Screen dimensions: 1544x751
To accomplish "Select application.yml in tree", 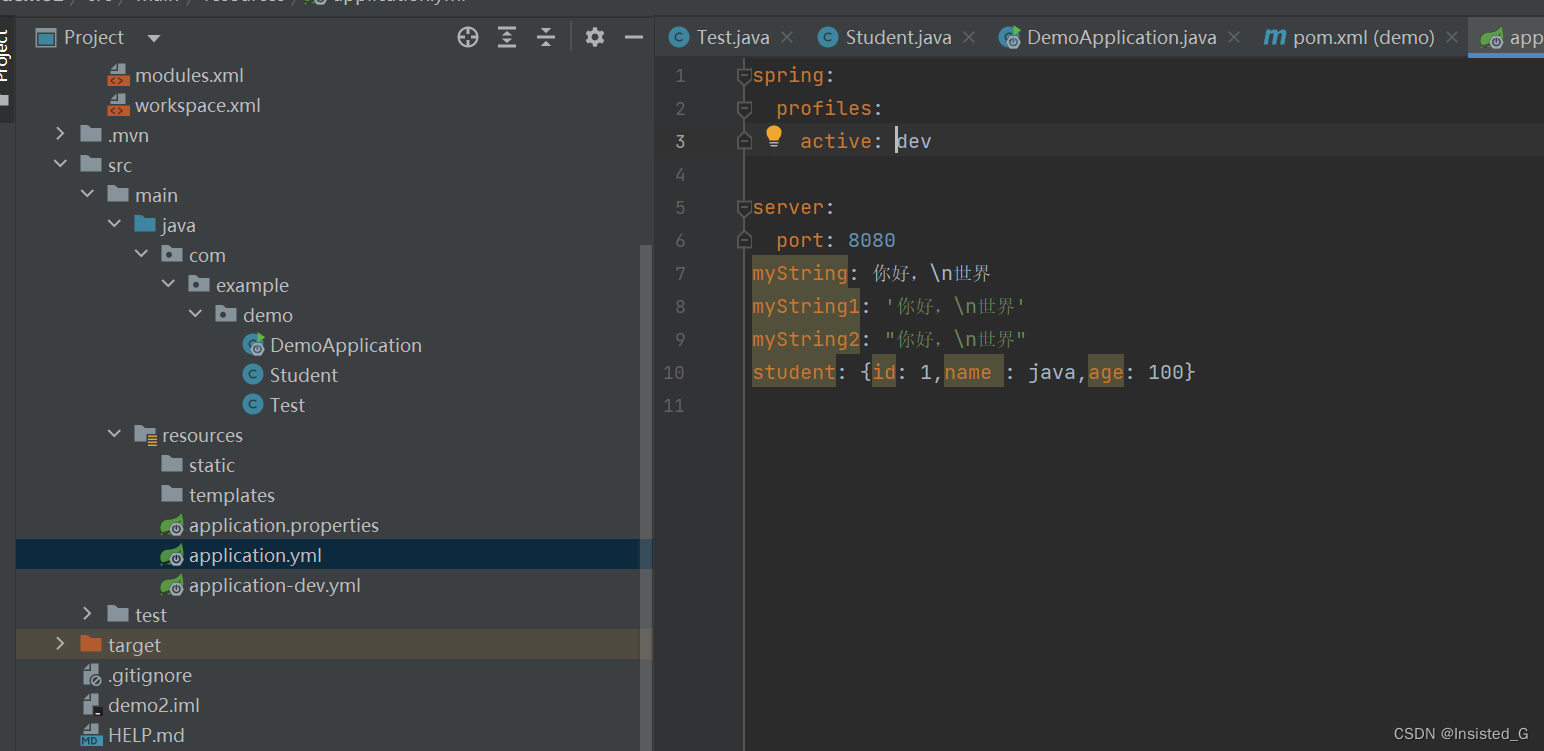I will (255, 555).
